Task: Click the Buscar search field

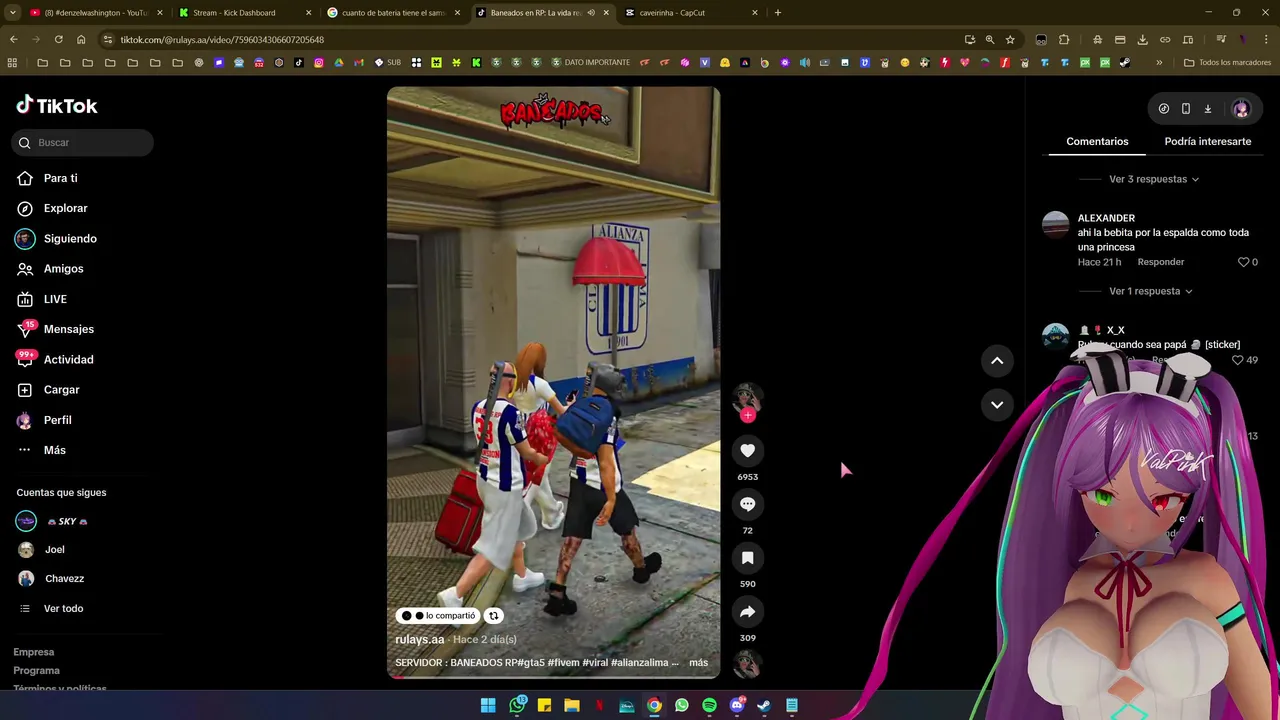Action: click(x=83, y=143)
